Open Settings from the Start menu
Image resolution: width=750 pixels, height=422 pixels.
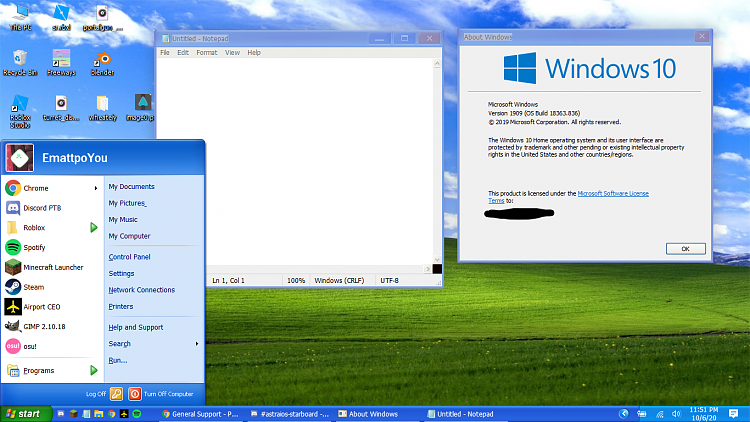(x=121, y=274)
